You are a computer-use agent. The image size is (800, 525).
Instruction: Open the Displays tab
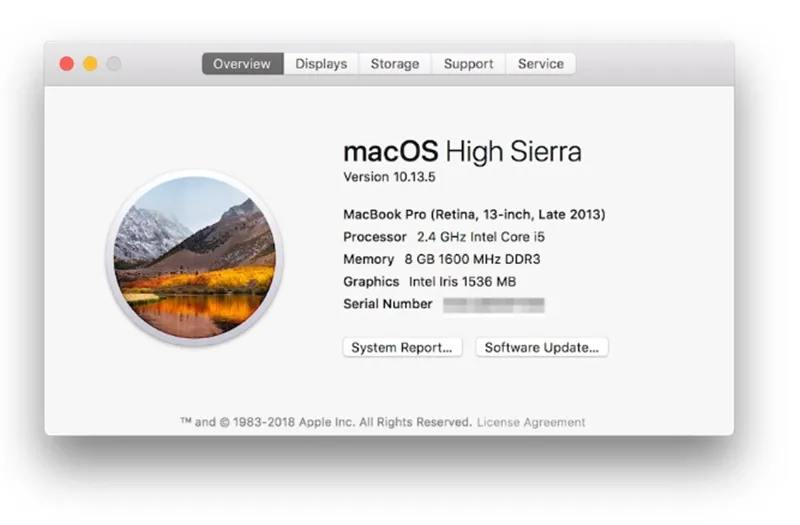321,64
